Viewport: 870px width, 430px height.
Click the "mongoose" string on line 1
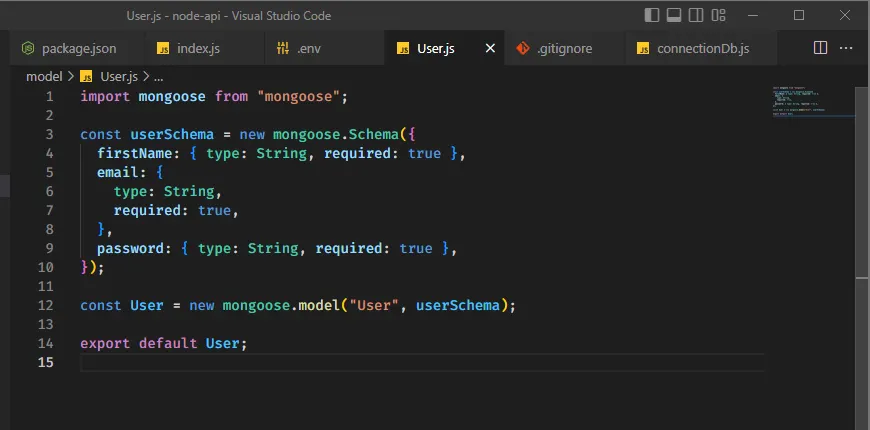coord(299,97)
